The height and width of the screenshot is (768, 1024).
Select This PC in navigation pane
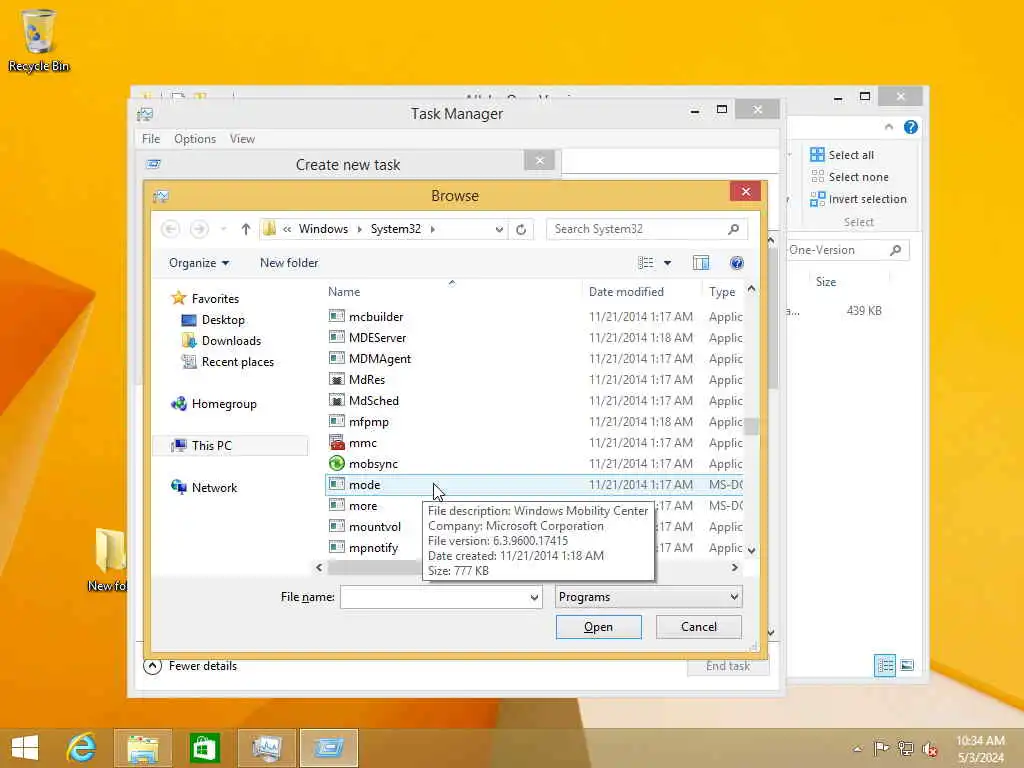pyautogui.click(x=211, y=445)
